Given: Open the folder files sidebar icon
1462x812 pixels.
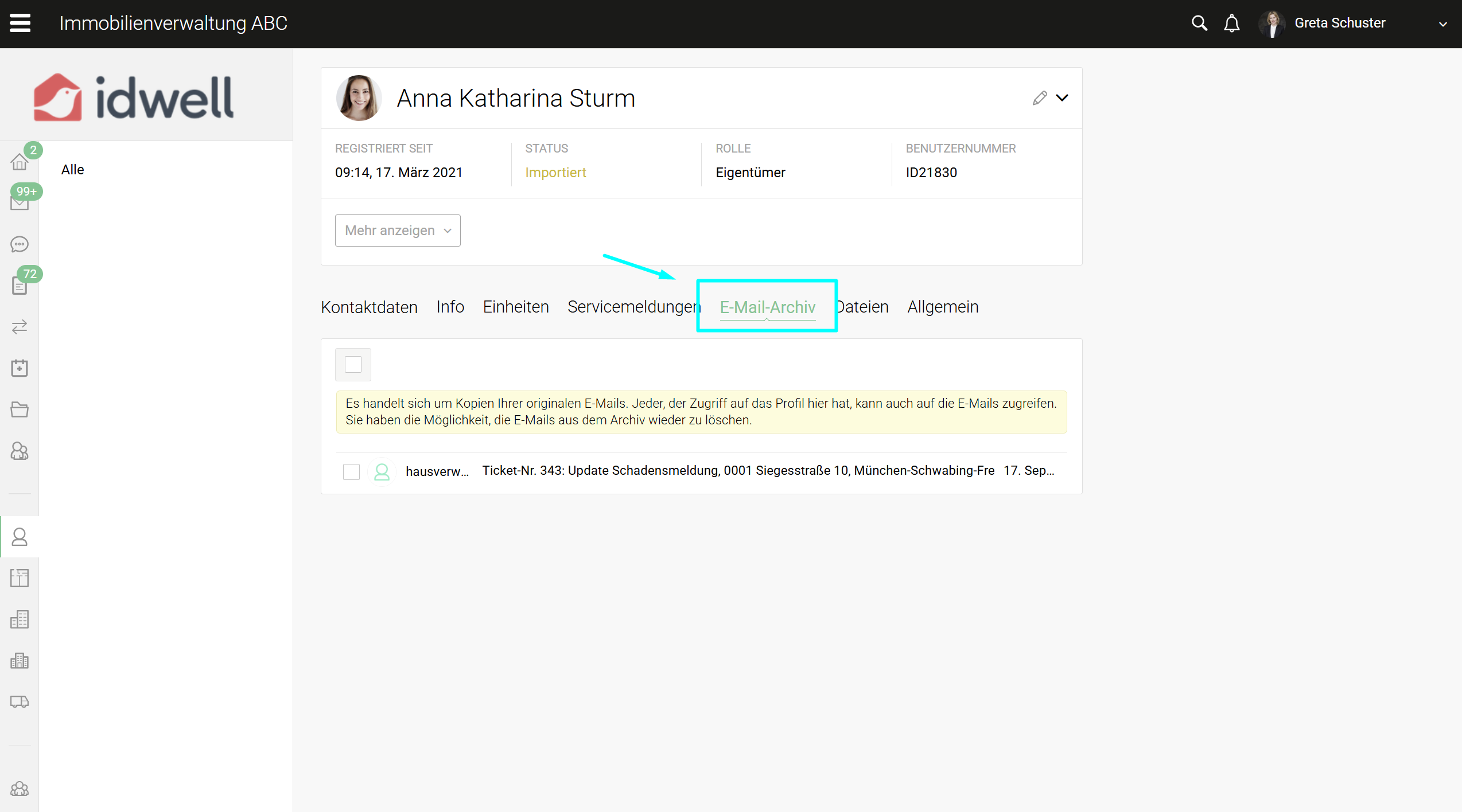Looking at the screenshot, I should 20,409.
